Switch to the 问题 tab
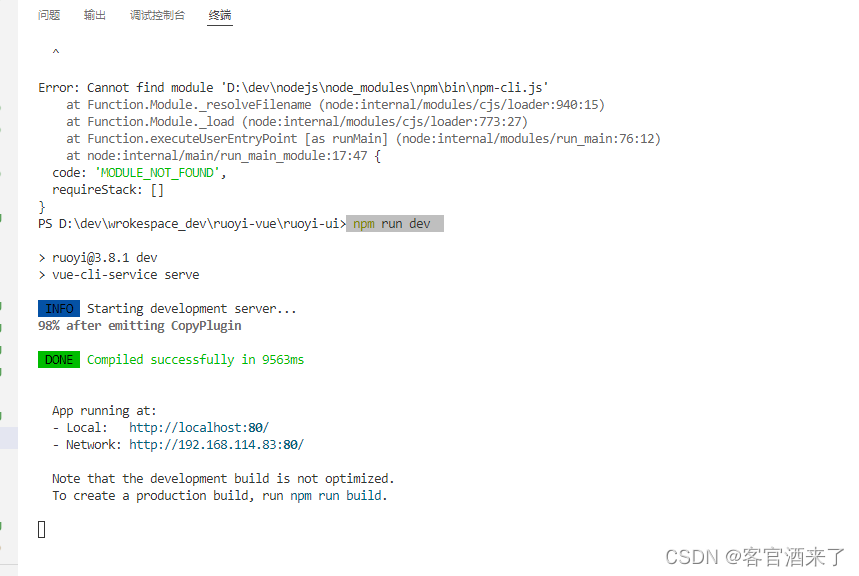This screenshot has height=576, width=859. click(x=49, y=15)
